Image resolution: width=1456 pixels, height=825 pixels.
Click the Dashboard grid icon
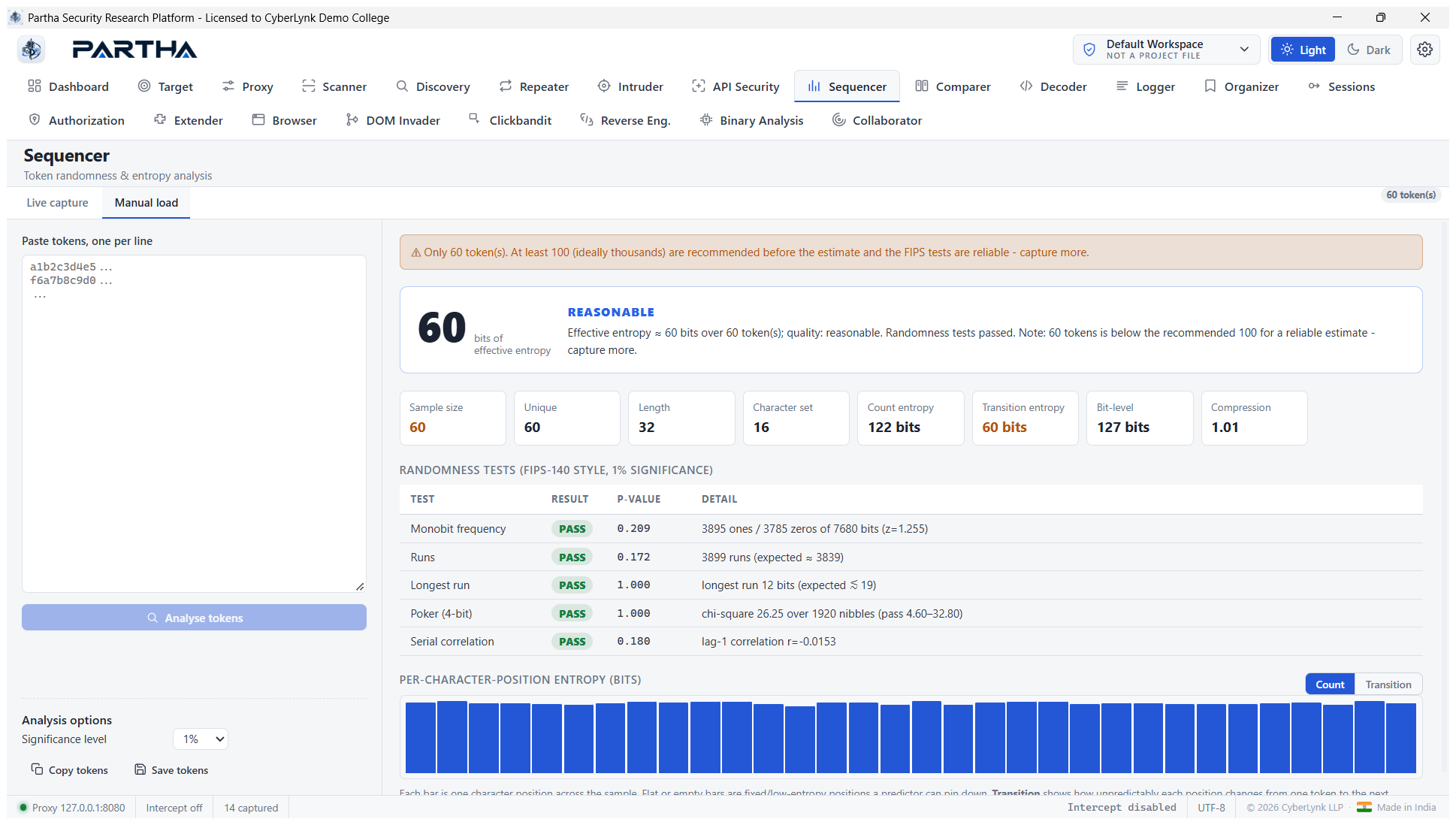[x=35, y=86]
